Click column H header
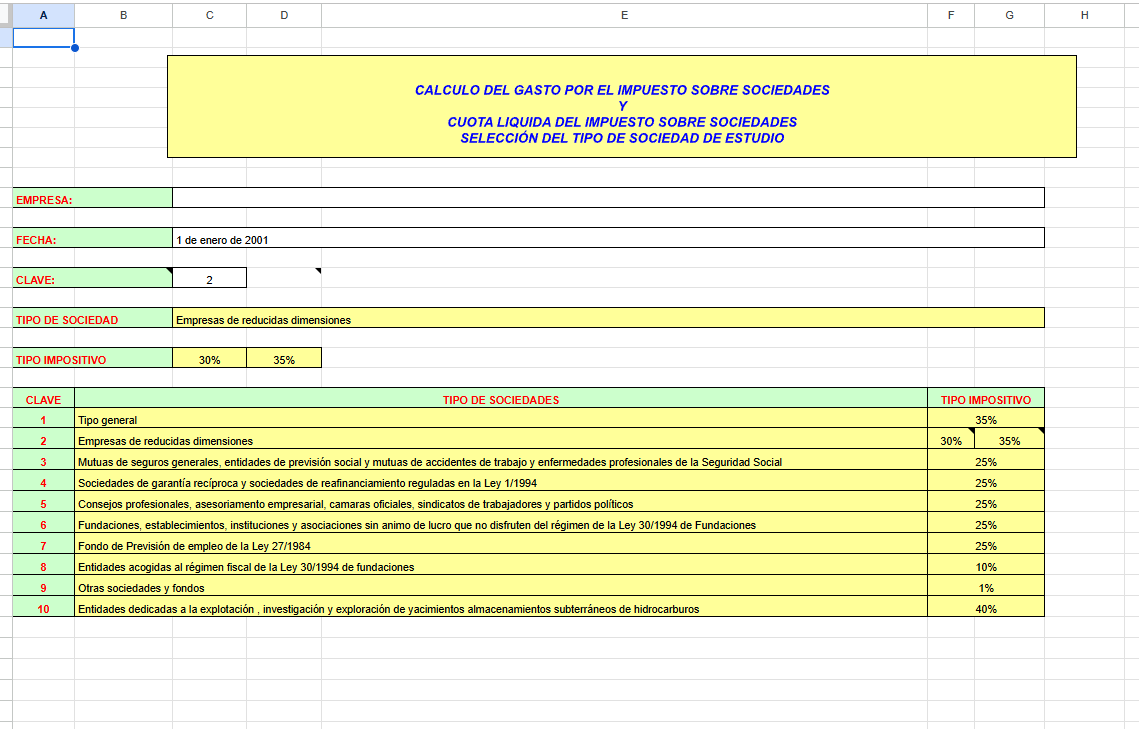The image size is (1139, 729). point(1084,15)
